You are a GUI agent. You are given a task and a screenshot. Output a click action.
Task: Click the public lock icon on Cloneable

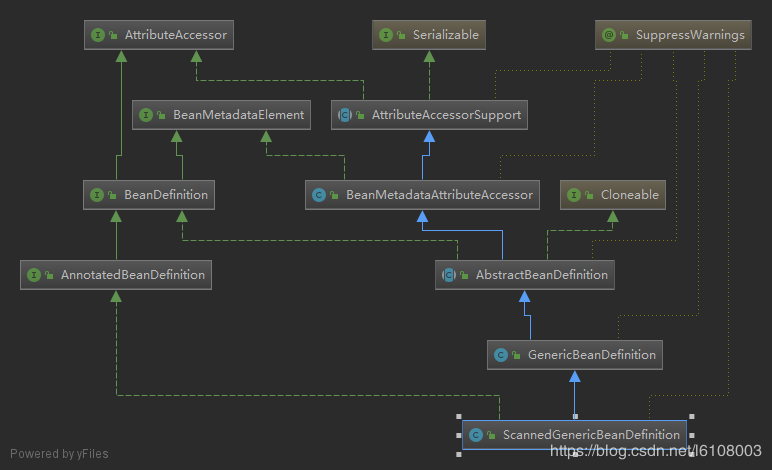pyautogui.click(x=589, y=195)
